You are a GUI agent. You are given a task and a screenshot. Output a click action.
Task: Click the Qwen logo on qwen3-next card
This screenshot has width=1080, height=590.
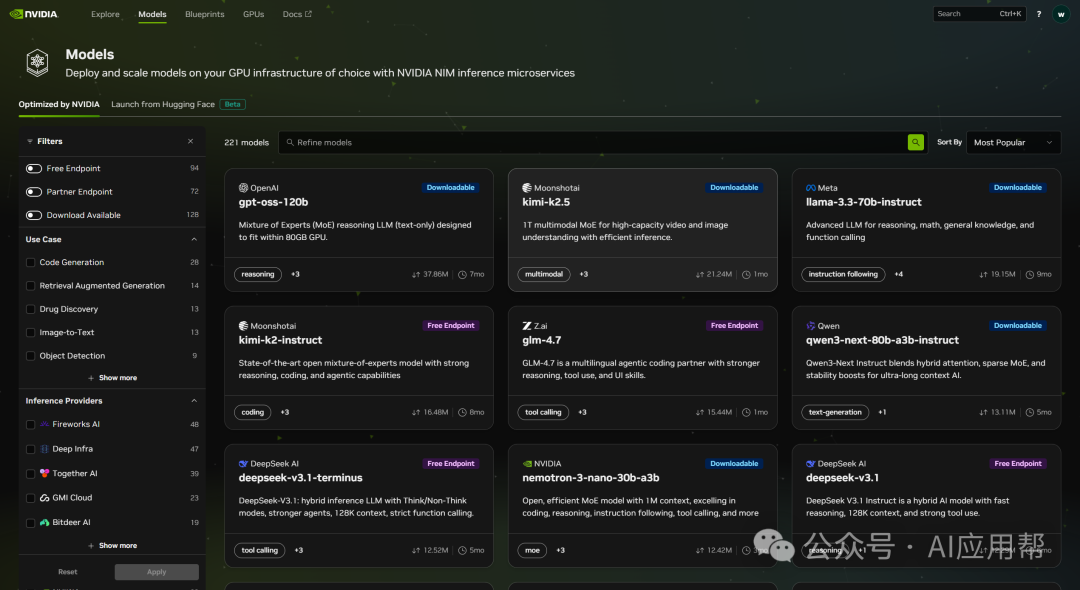(x=811, y=326)
